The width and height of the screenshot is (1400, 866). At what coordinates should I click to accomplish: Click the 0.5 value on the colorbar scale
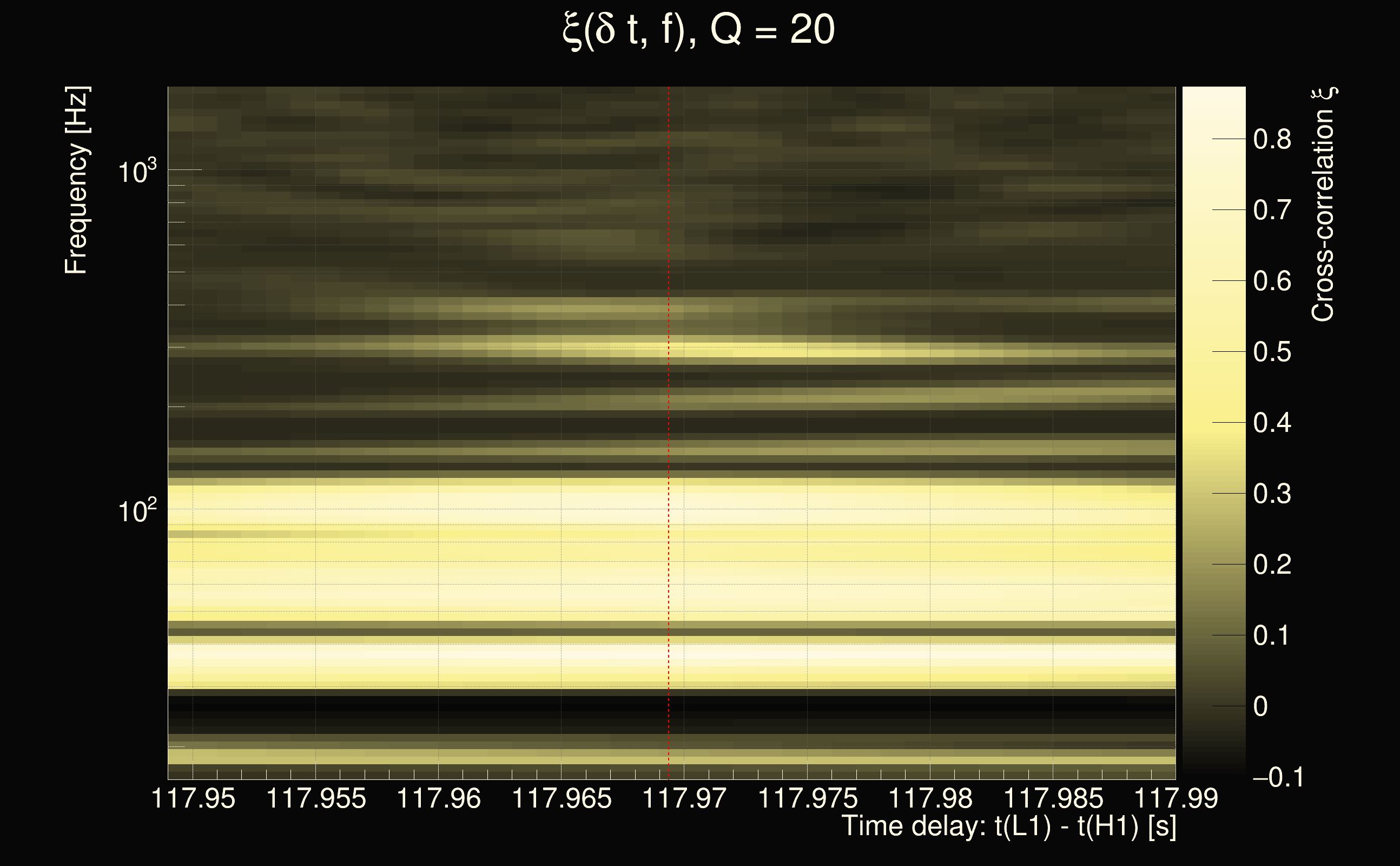[1272, 352]
